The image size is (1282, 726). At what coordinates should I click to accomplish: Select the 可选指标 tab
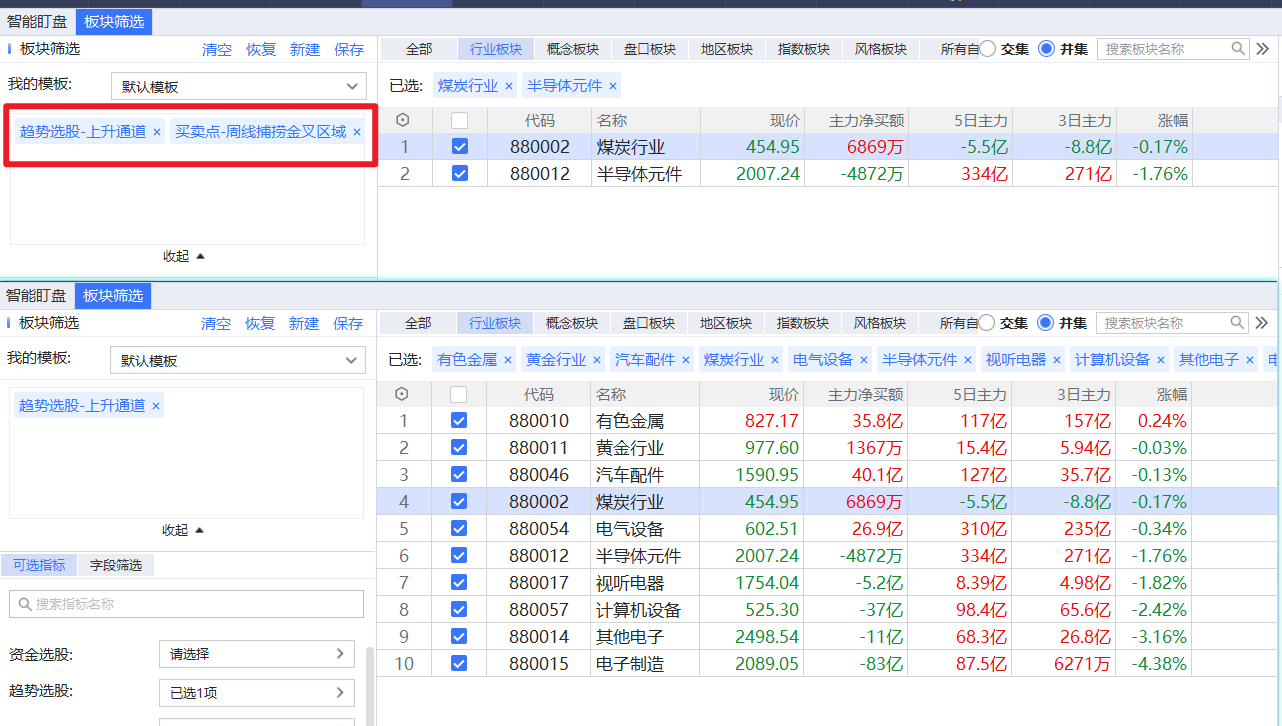pos(39,565)
